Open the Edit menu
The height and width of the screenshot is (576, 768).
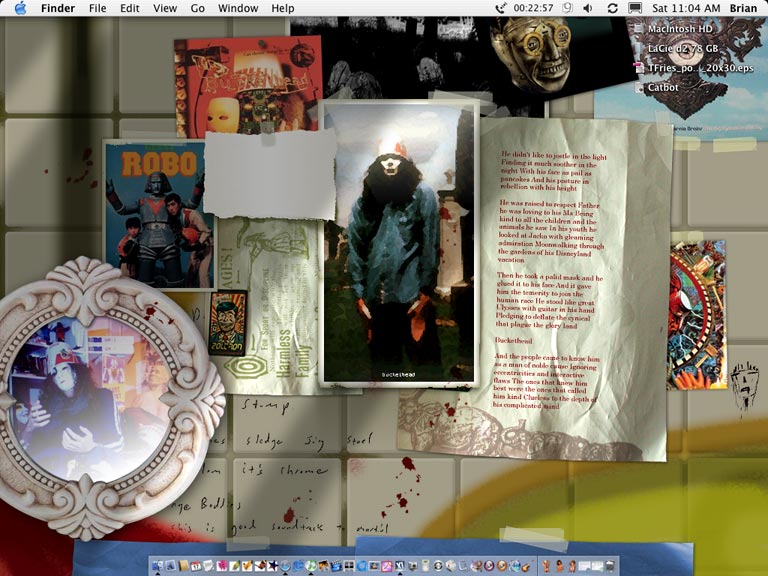pos(129,8)
